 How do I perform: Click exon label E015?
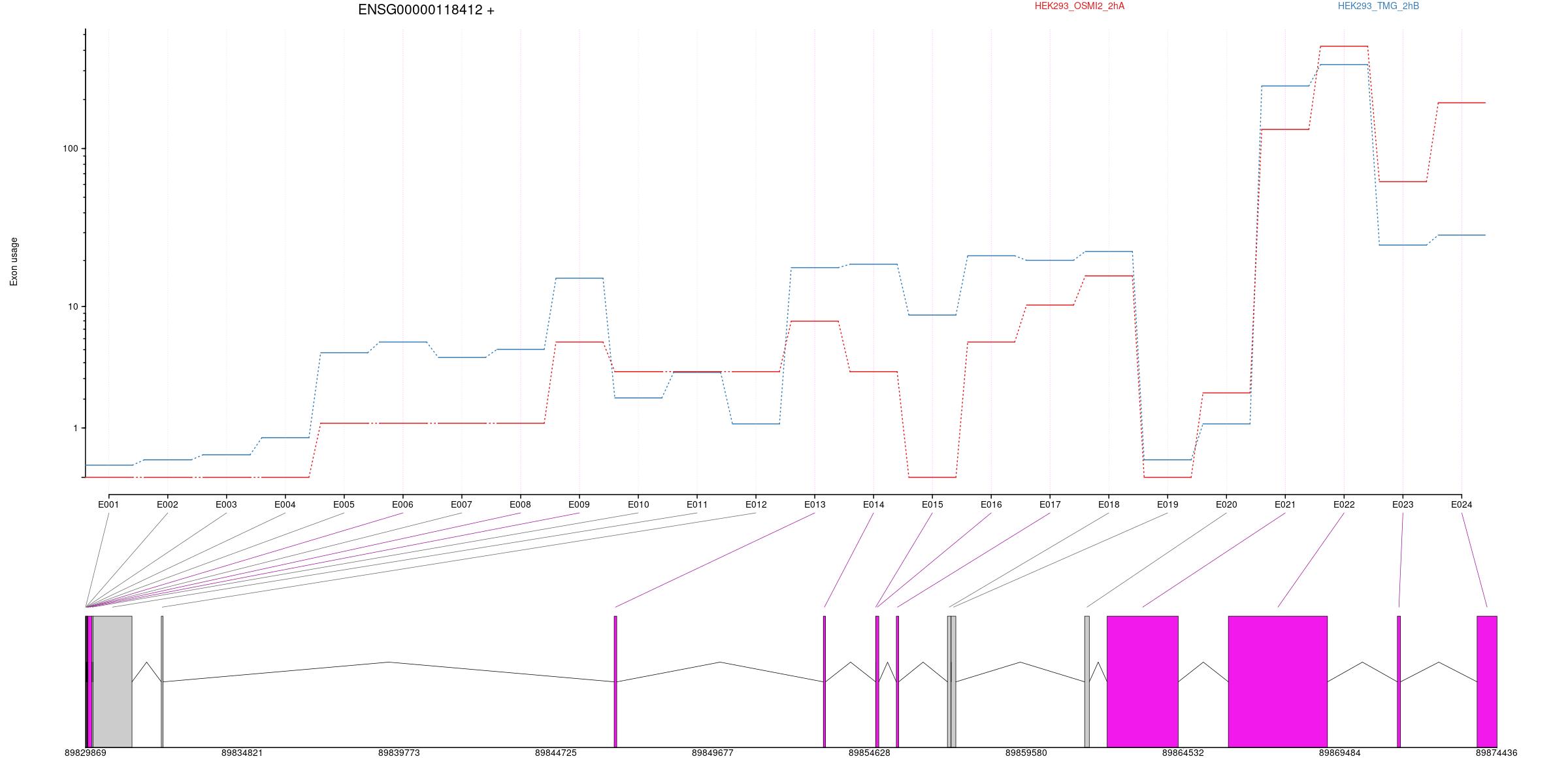932,504
